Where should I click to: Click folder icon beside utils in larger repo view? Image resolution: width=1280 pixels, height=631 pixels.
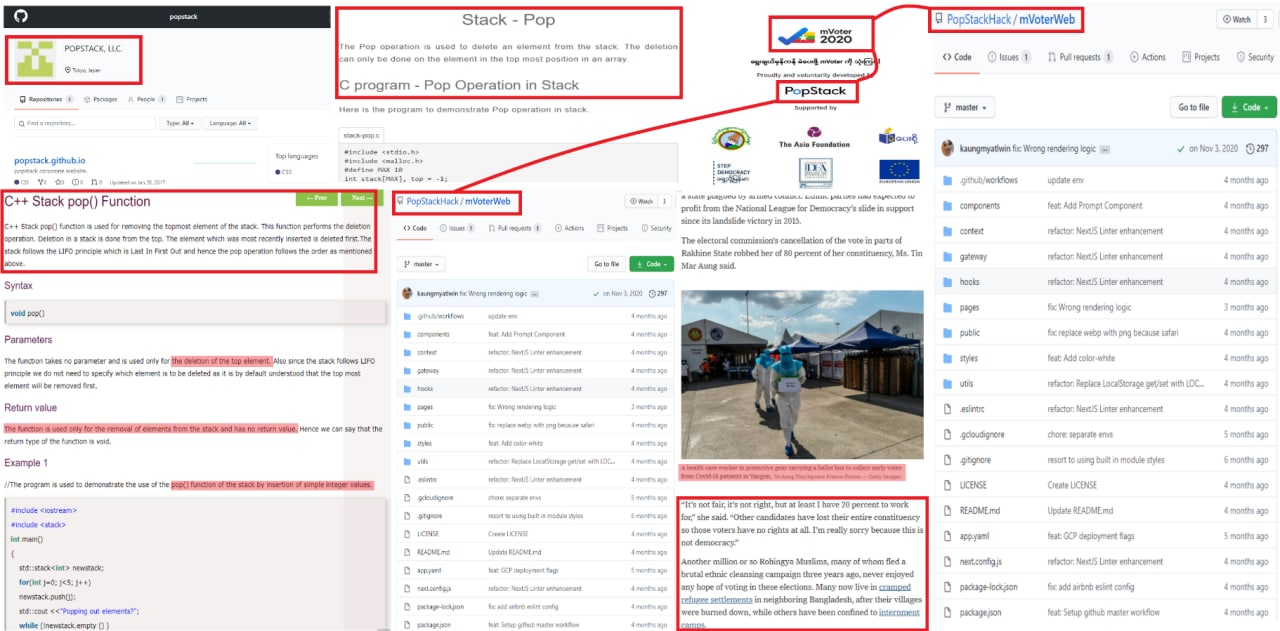pos(950,384)
